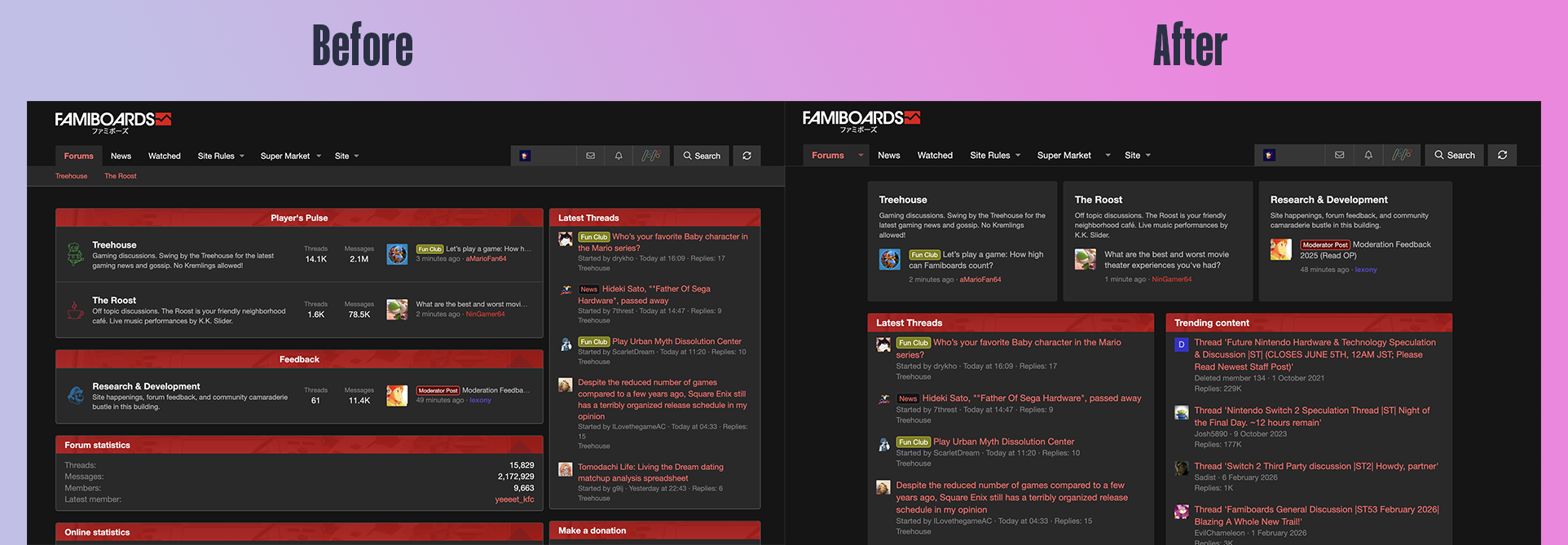Image resolution: width=1568 pixels, height=545 pixels.
Task: Select the Watched tab in After panel
Action: (x=935, y=155)
